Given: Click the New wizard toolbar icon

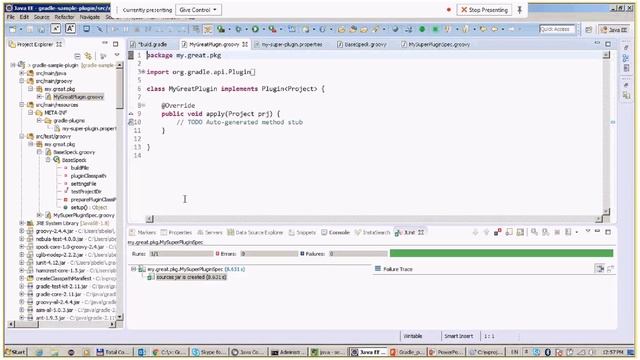Looking at the screenshot, I should [13, 29].
